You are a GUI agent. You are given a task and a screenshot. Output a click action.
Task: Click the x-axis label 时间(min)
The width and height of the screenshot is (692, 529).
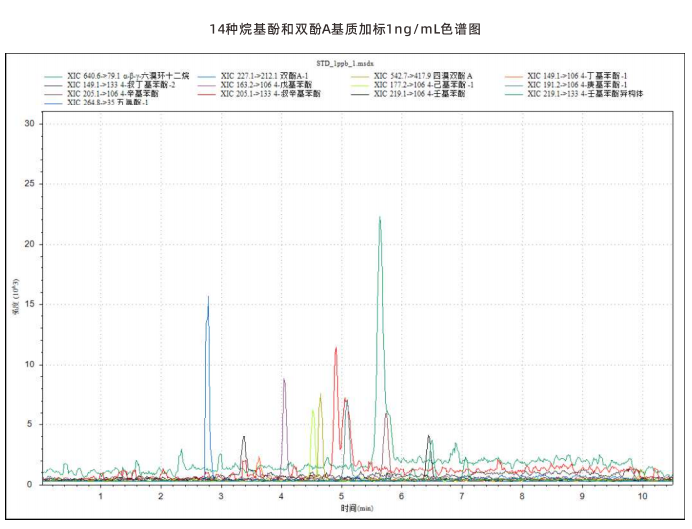[357, 508]
